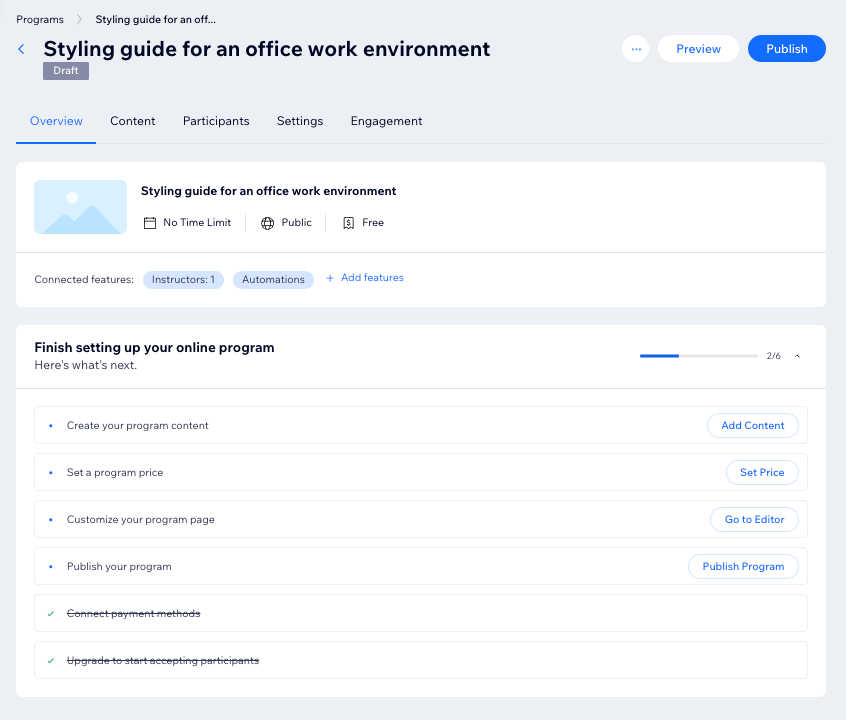
Task: Switch to the Content tab
Action: [132, 121]
